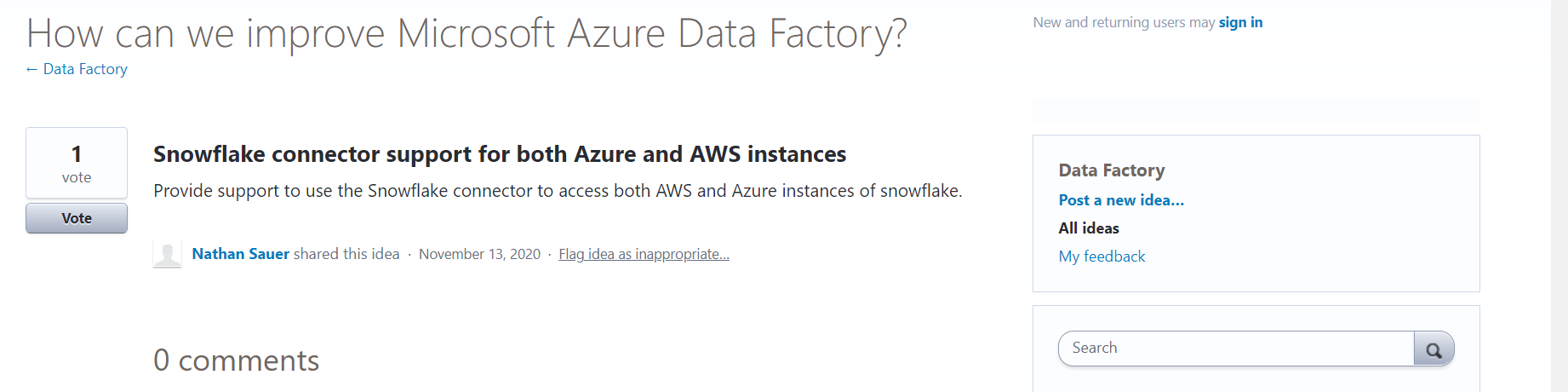Screen dimensions: 1568x392
Task: Click the page vertical scrollbar
Action: coord(1559,196)
